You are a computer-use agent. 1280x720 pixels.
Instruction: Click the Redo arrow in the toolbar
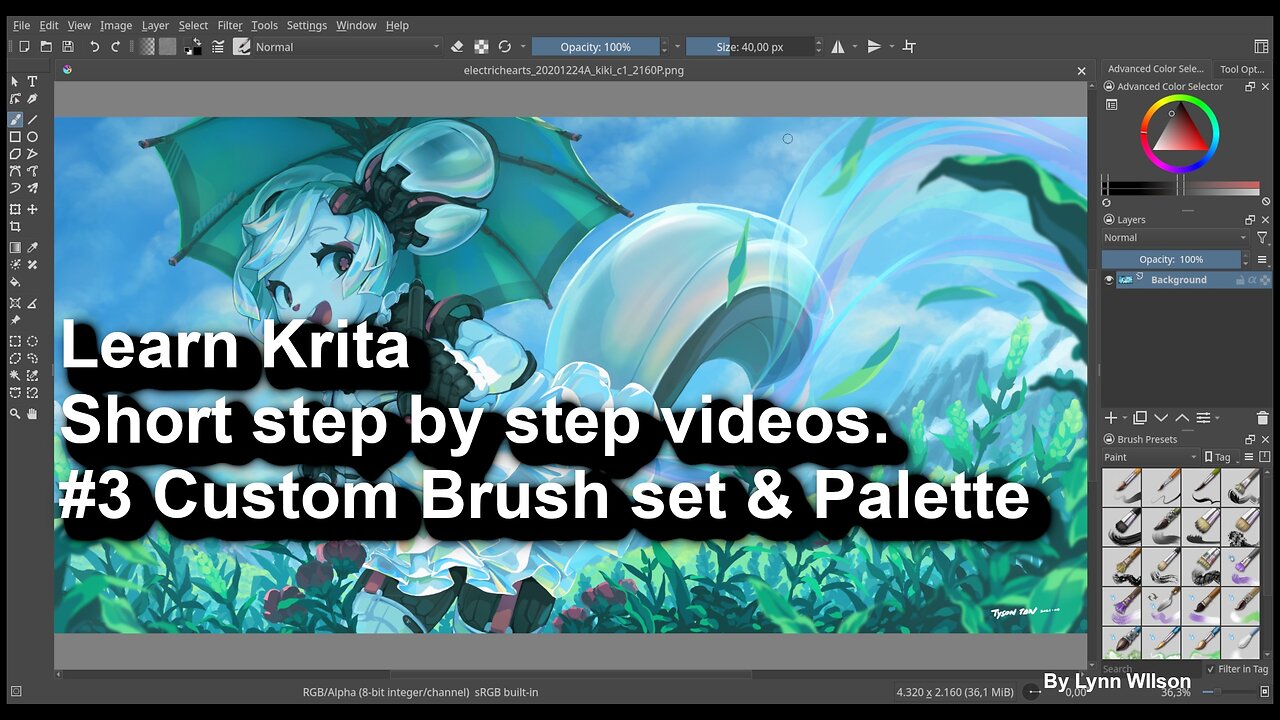click(x=116, y=46)
